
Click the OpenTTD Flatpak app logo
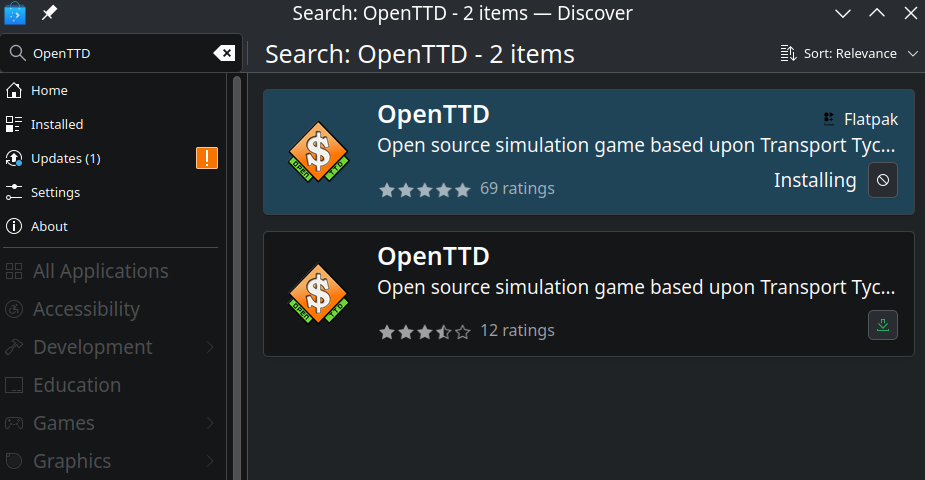319,152
